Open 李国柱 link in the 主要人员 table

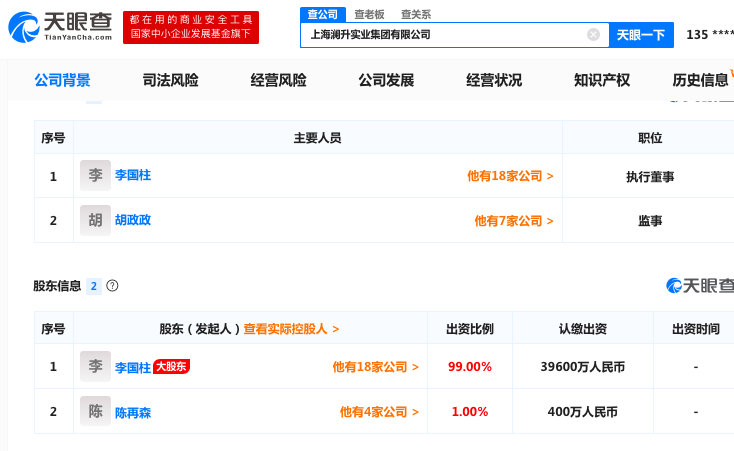pos(133,175)
